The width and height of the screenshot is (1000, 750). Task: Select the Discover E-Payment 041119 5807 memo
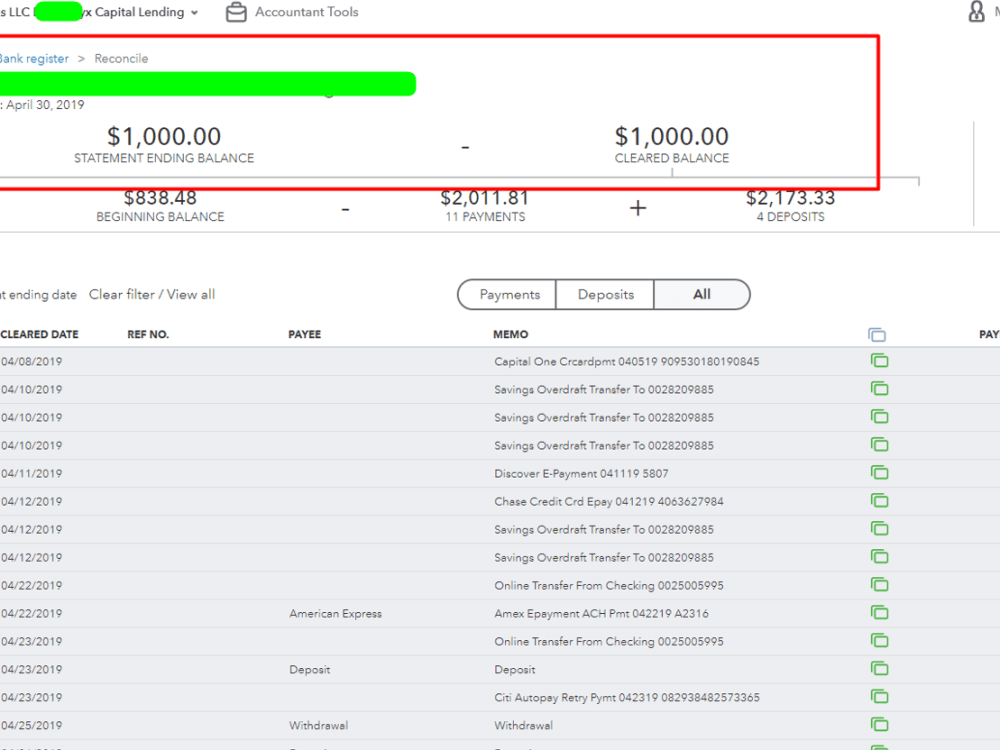click(581, 474)
